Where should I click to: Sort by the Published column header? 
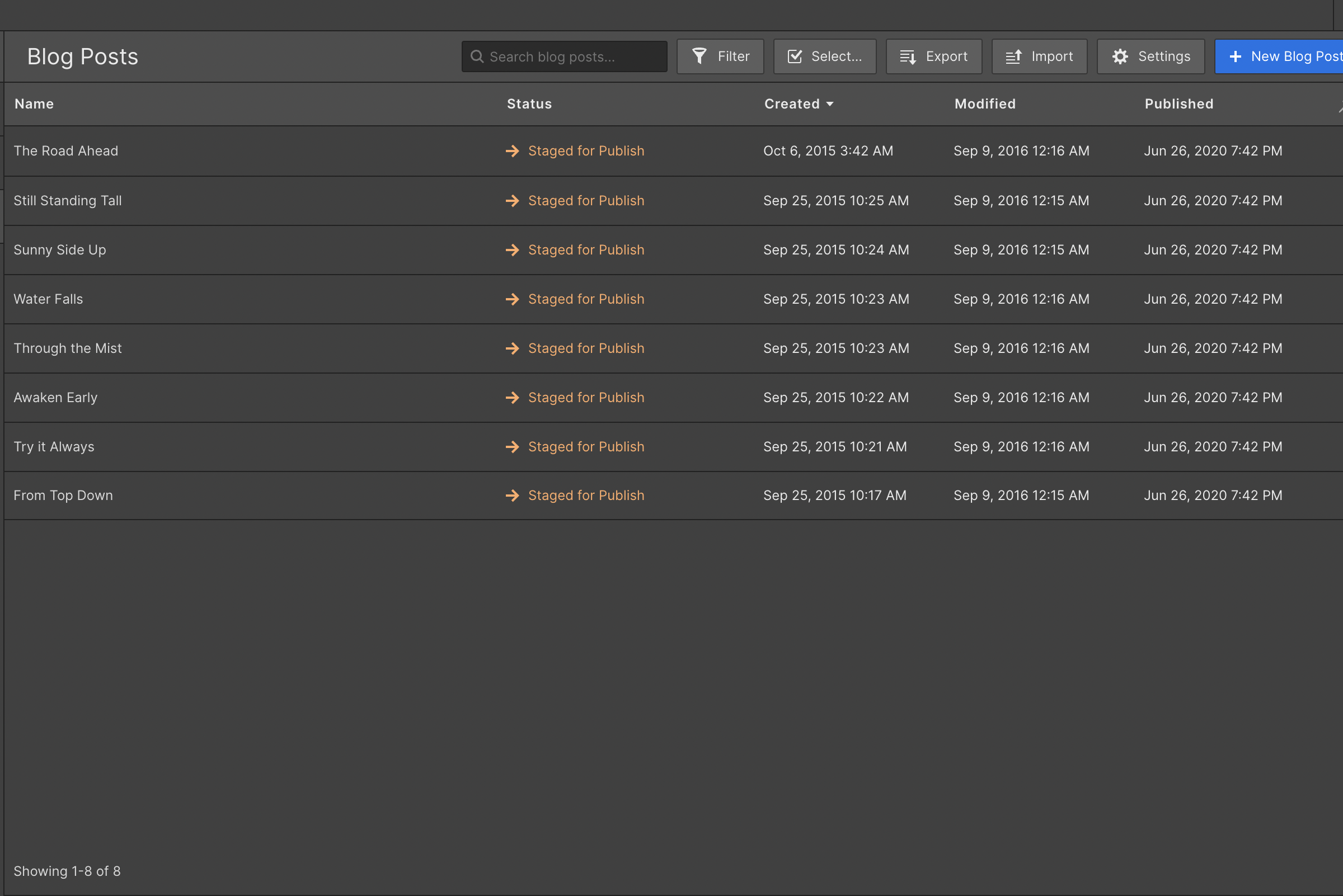(x=1178, y=104)
